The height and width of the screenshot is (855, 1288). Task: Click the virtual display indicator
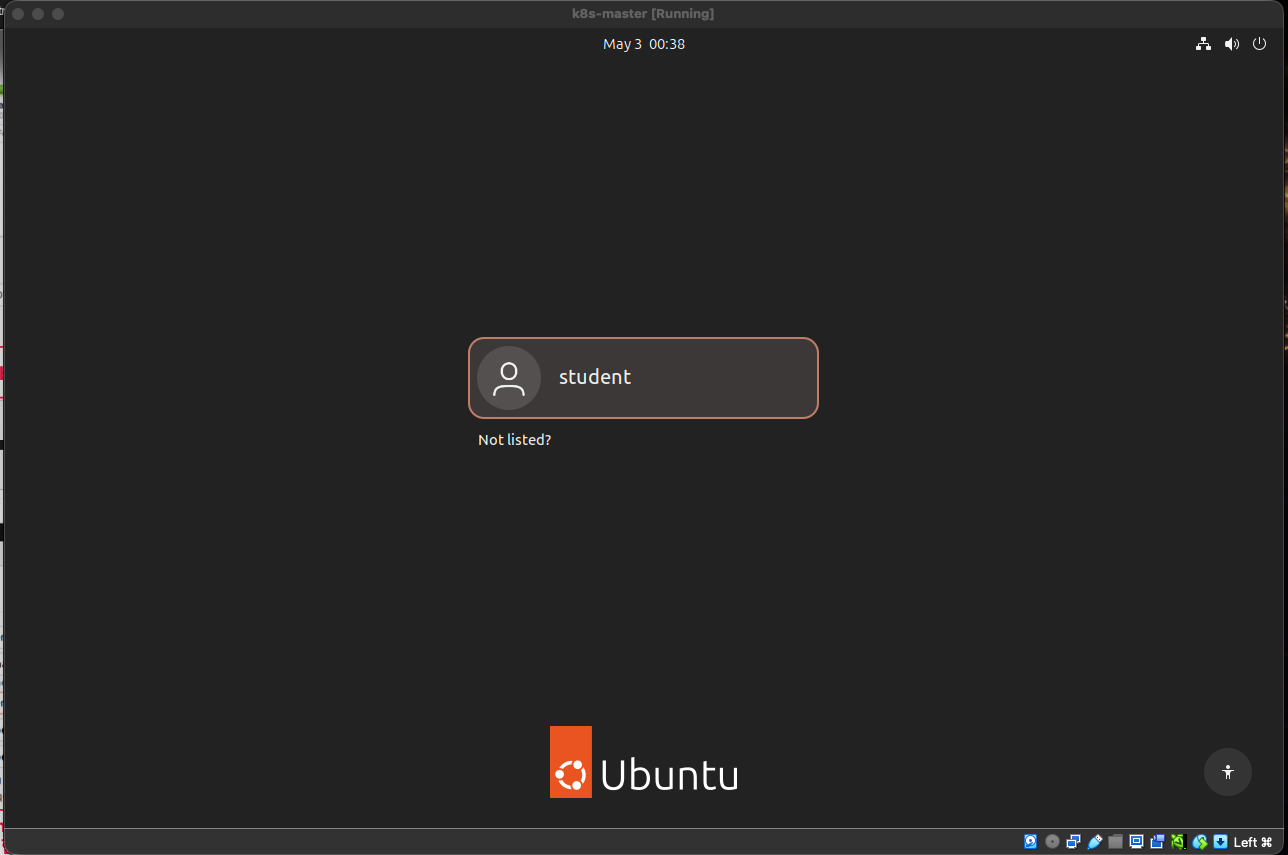coord(1137,842)
